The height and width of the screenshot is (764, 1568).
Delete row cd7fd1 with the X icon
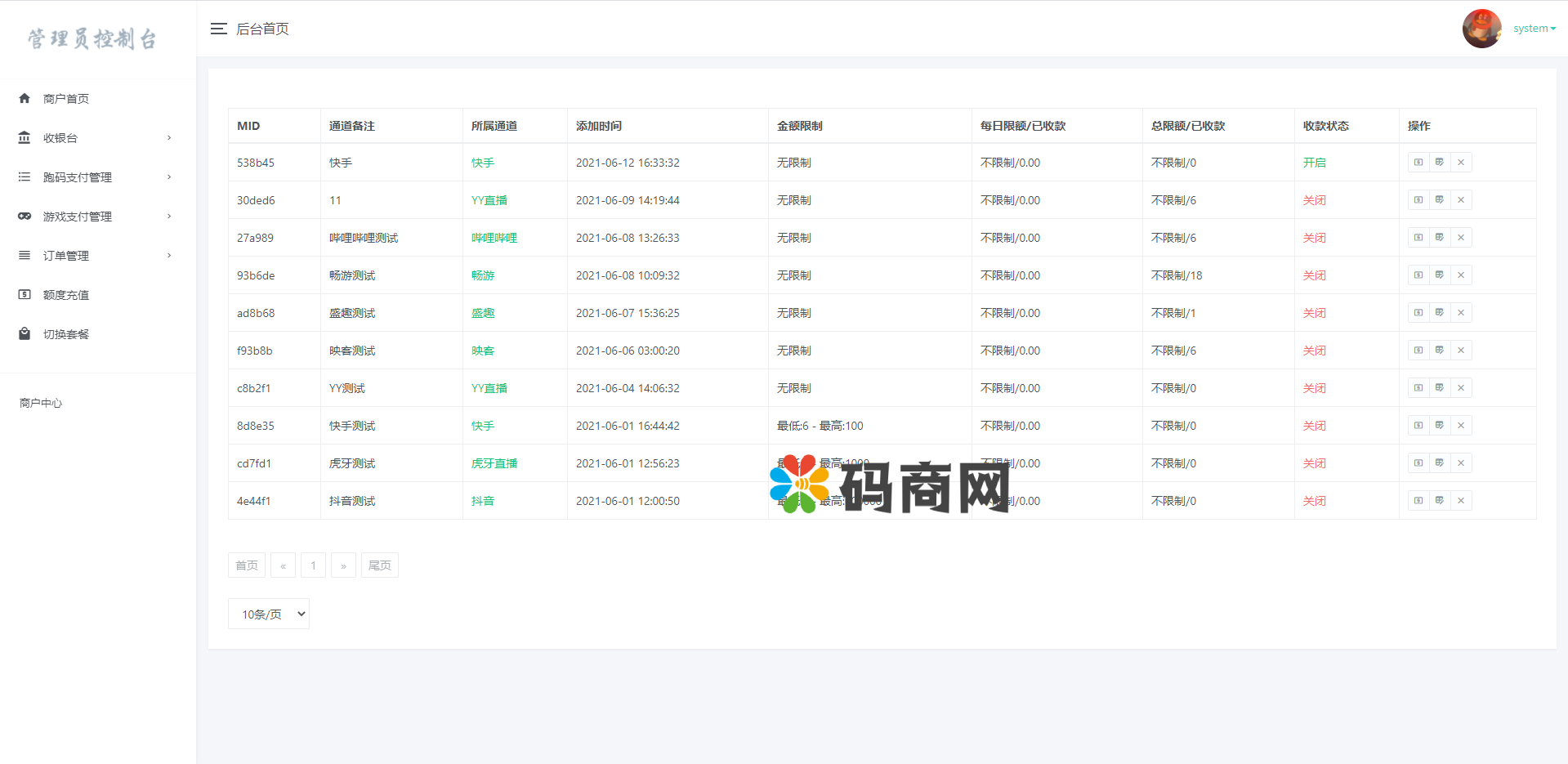[1461, 463]
